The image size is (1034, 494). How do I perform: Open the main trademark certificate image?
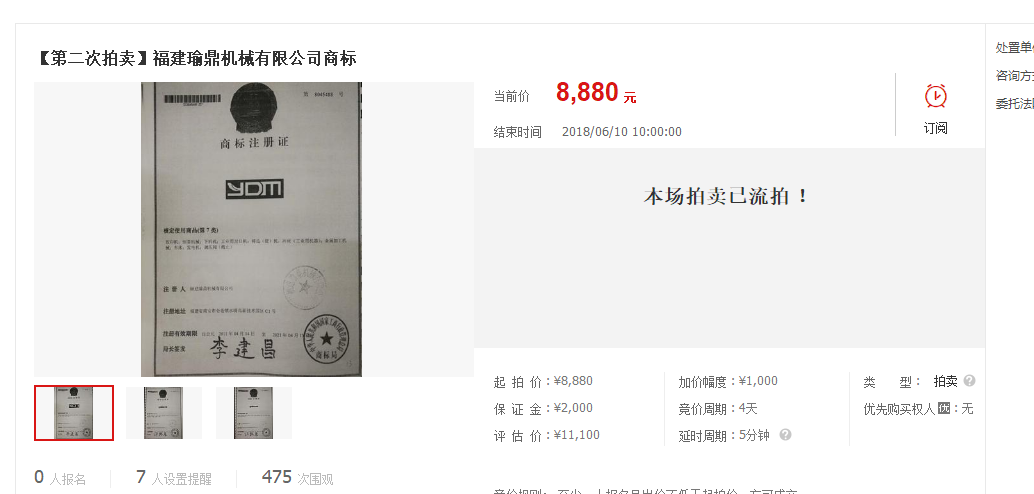(251, 230)
